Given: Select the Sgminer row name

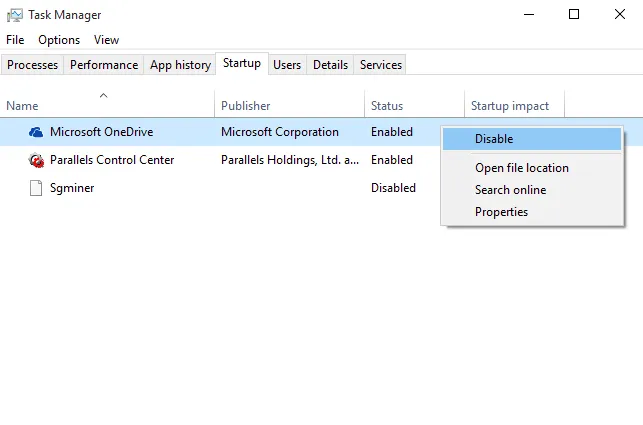Looking at the screenshot, I should click(72, 188).
